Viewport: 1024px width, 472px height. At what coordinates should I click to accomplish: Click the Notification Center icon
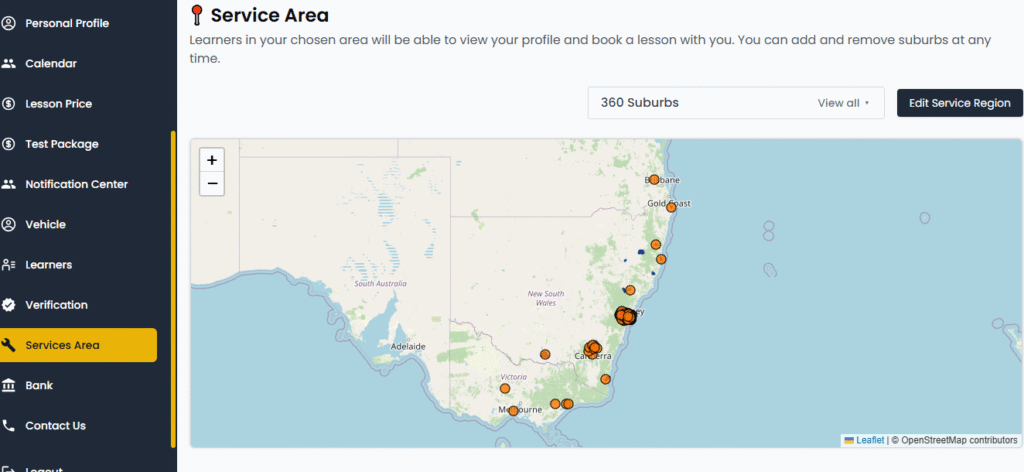tap(9, 184)
